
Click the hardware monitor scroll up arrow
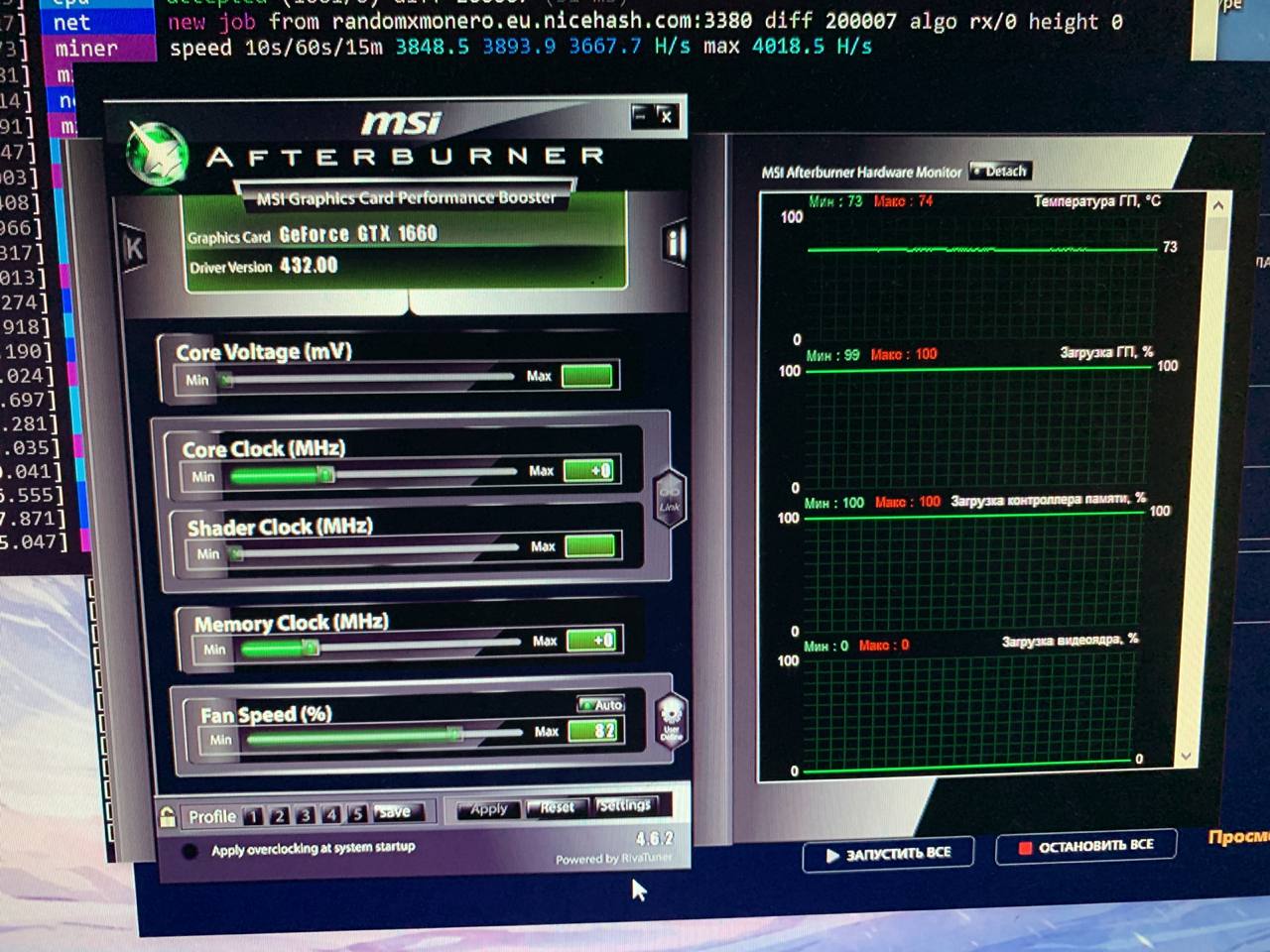(1218, 205)
